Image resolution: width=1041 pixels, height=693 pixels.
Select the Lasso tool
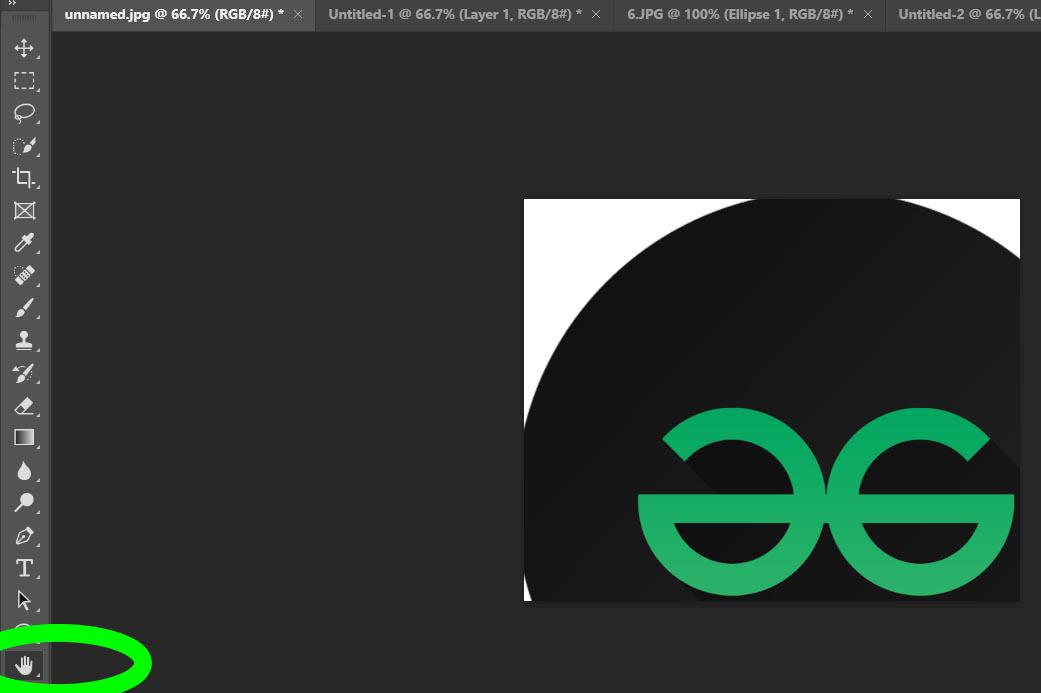(25, 113)
